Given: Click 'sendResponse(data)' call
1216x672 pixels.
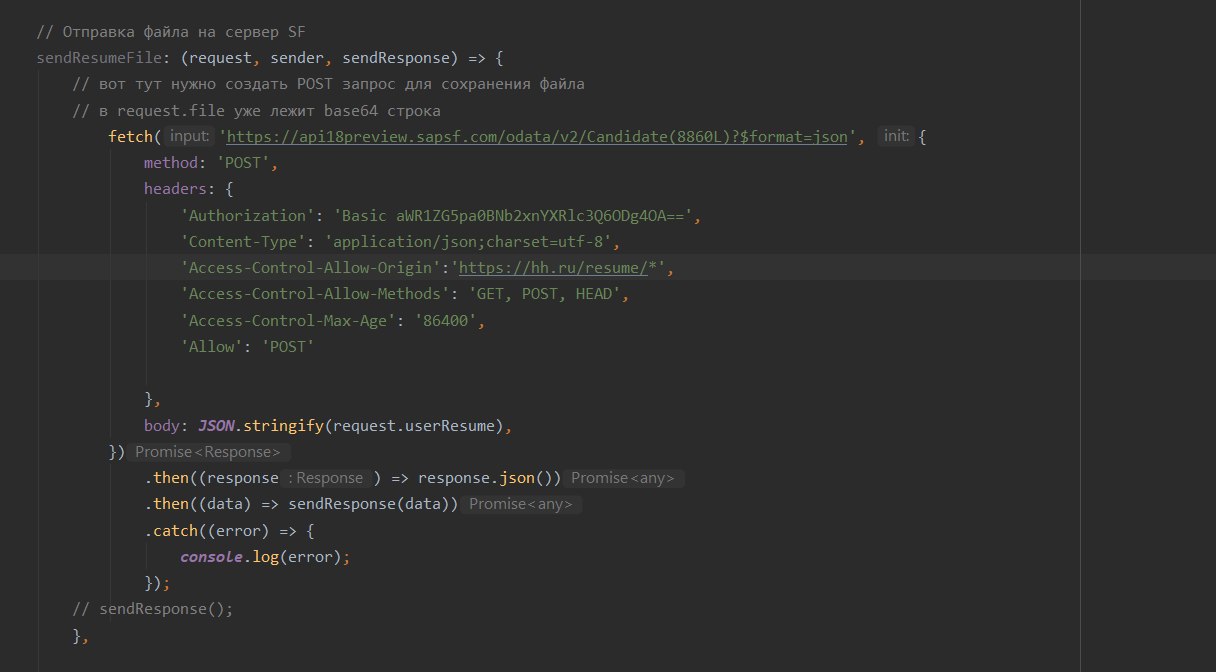Looking at the screenshot, I should coord(369,504).
